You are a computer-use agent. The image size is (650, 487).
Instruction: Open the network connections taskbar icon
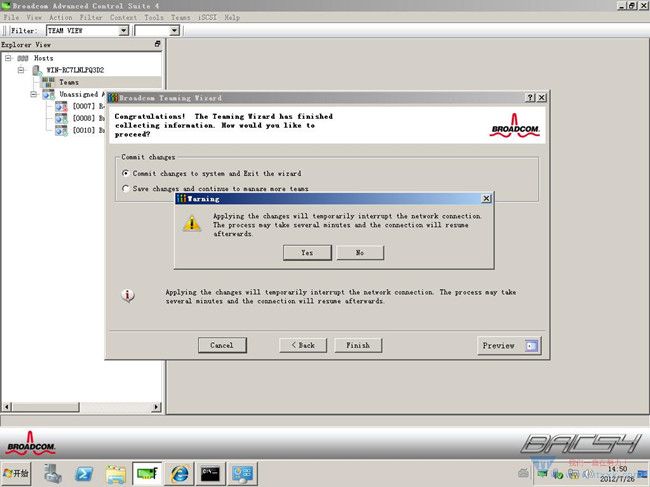pos(242,473)
